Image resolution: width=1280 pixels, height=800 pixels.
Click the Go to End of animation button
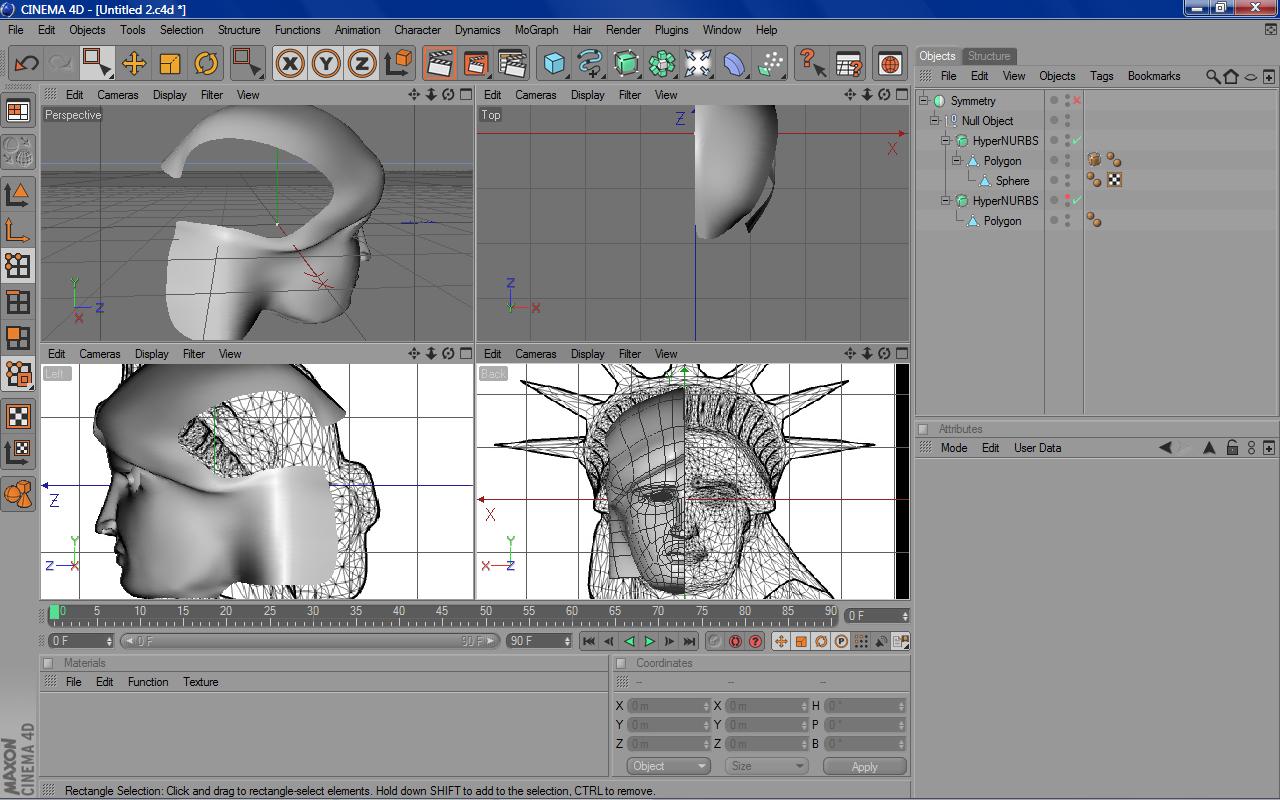pos(689,641)
